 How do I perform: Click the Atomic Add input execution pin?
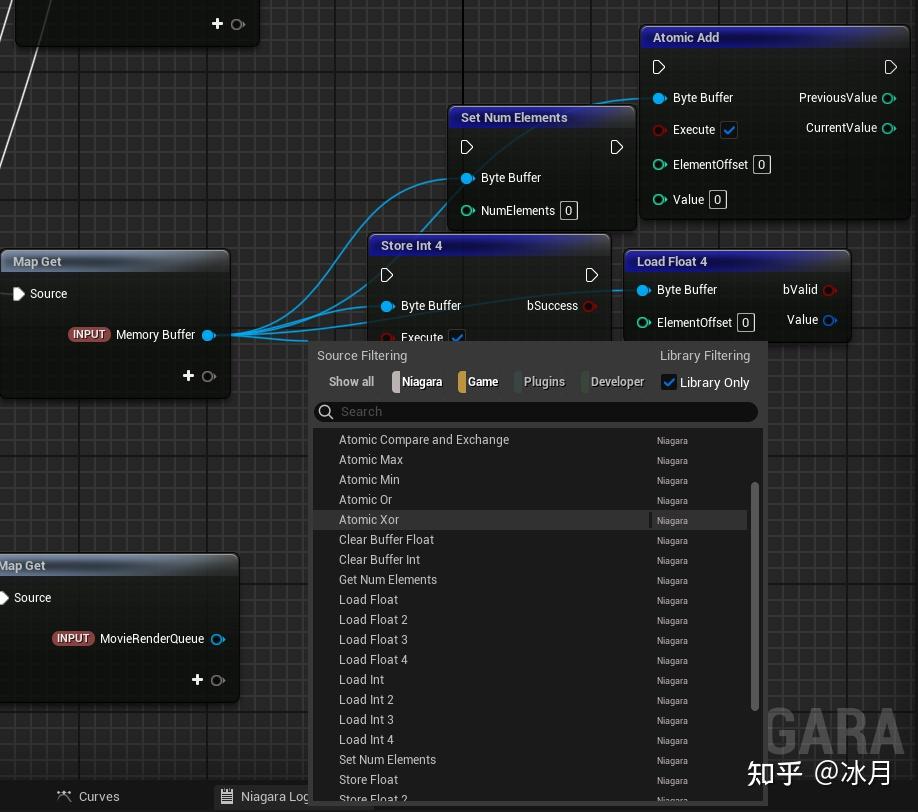coord(659,68)
